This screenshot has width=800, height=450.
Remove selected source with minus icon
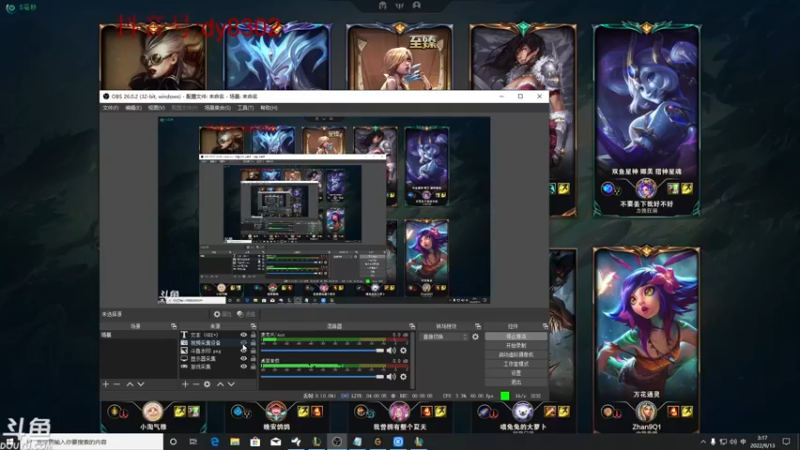tap(196, 384)
